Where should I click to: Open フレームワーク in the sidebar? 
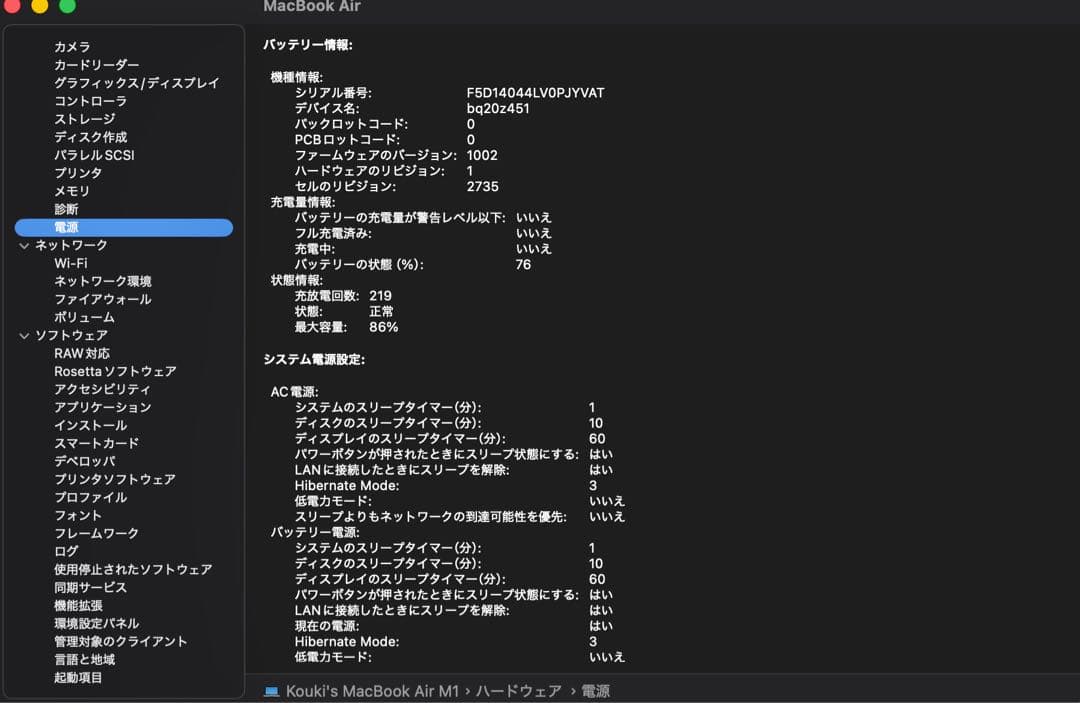coord(96,533)
